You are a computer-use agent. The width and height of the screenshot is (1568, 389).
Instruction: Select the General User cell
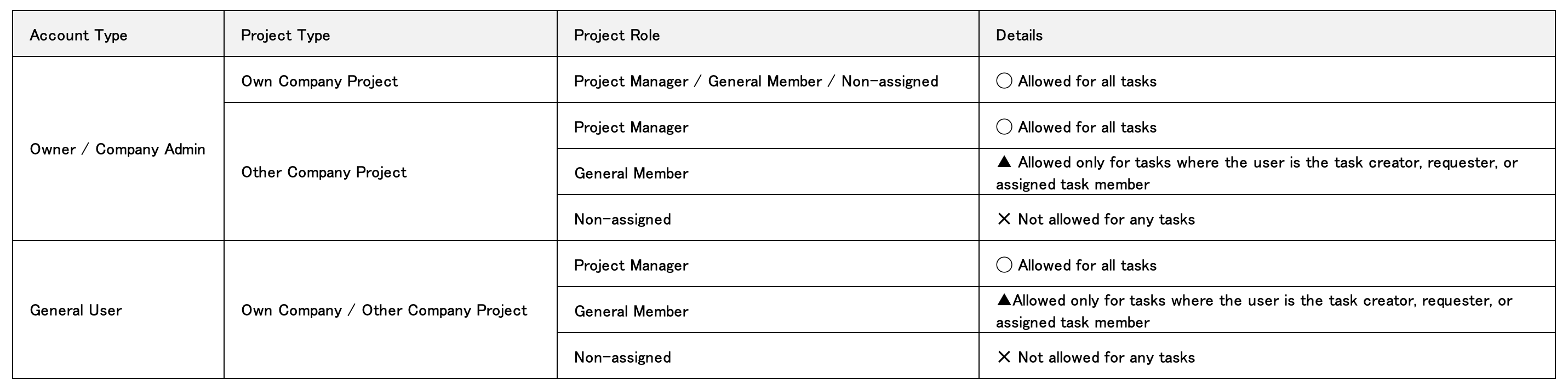[76, 311]
